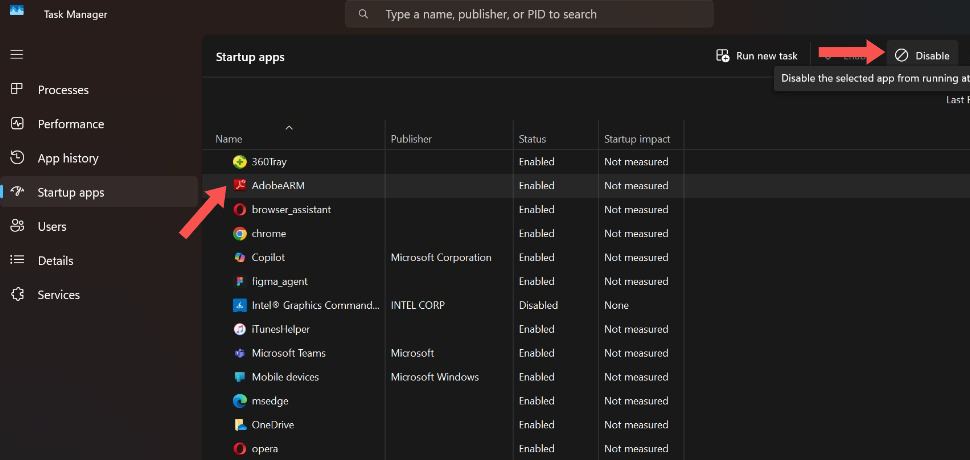Click the Intel Graphics Command icon
This screenshot has height=460, width=970.
tap(240, 305)
